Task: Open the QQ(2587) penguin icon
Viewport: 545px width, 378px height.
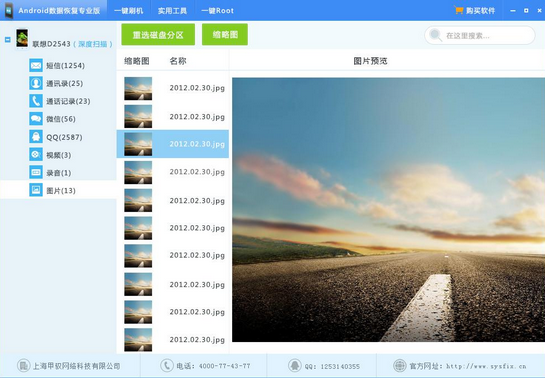Action: (36, 137)
